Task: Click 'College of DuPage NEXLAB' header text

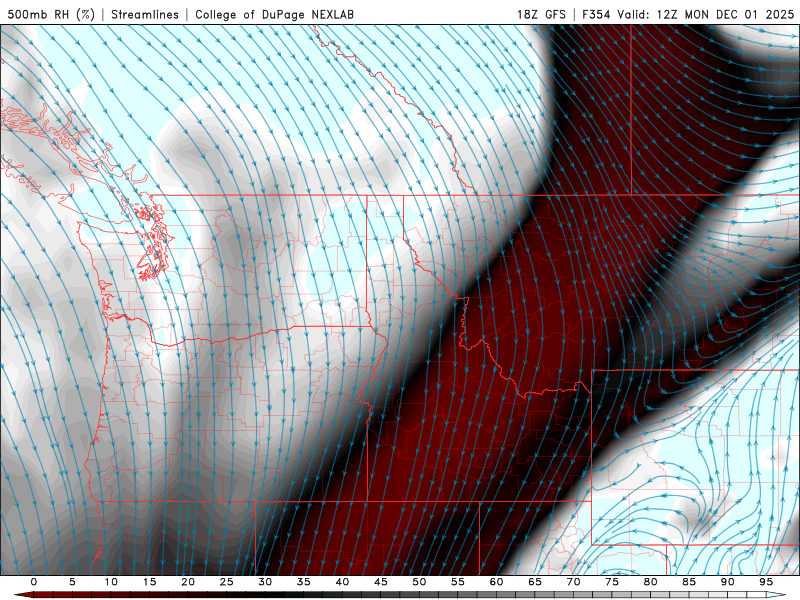Action: [x=274, y=14]
